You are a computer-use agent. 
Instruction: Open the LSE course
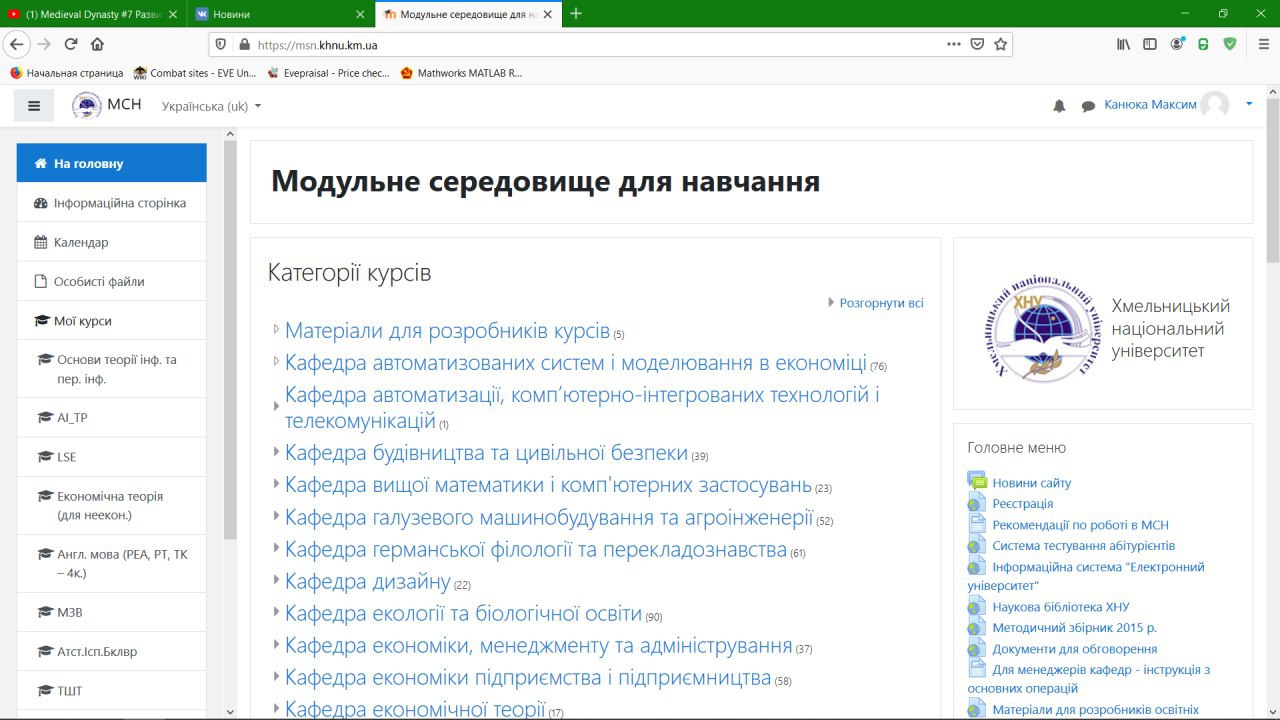click(111, 457)
